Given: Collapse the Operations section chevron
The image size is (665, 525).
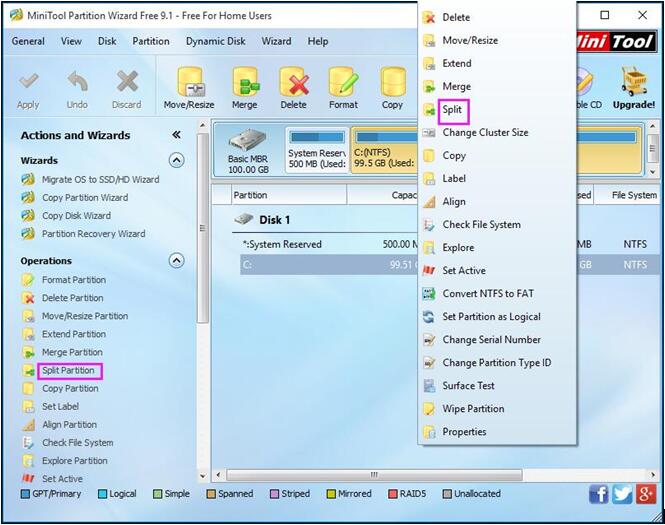Looking at the screenshot, I should [x=176, y=260].
